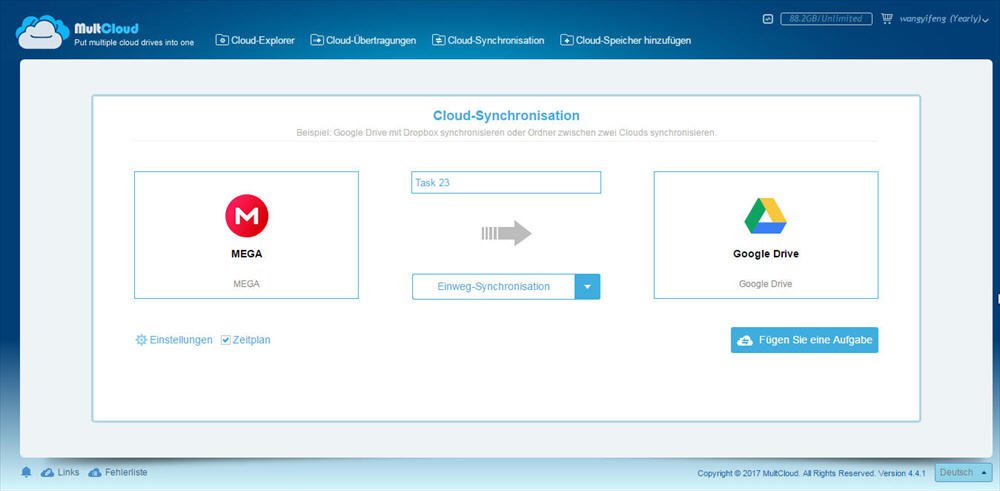Click the Cloud-Synchronisation heading text

[506, 115]
